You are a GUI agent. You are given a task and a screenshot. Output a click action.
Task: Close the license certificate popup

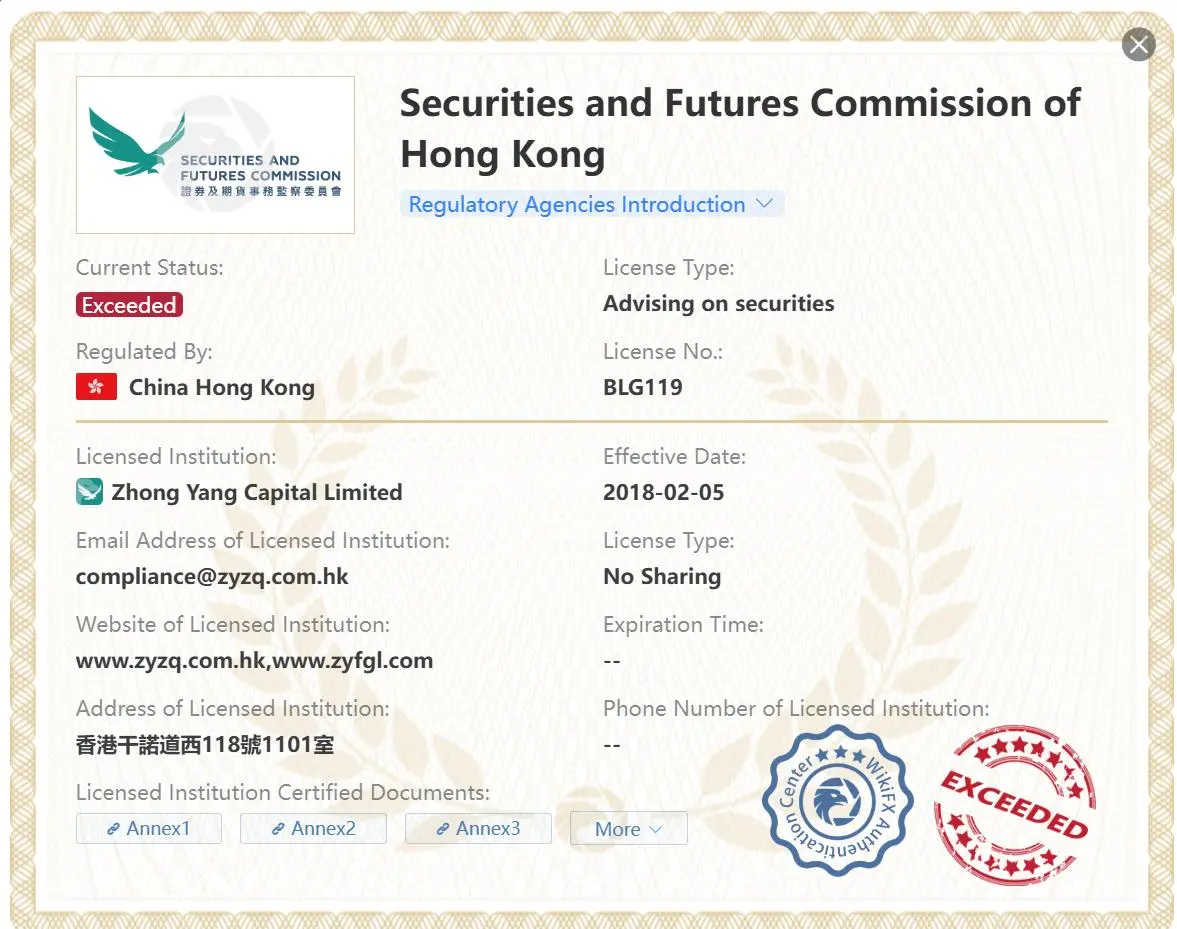(1139, 45)
